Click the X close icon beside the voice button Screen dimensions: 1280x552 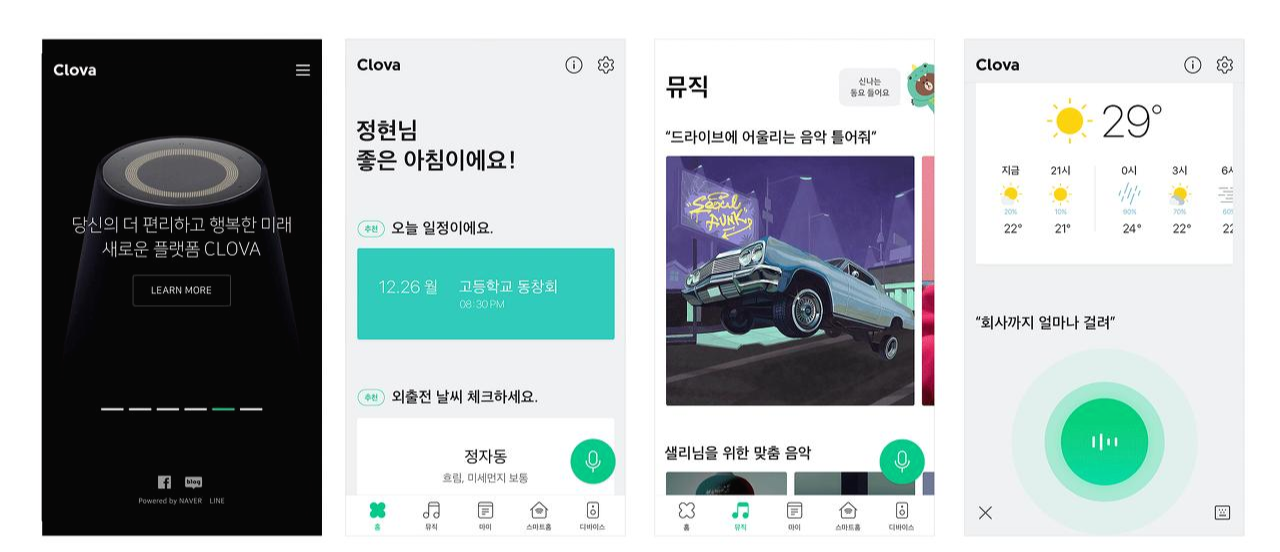click(x=985, y=513)
